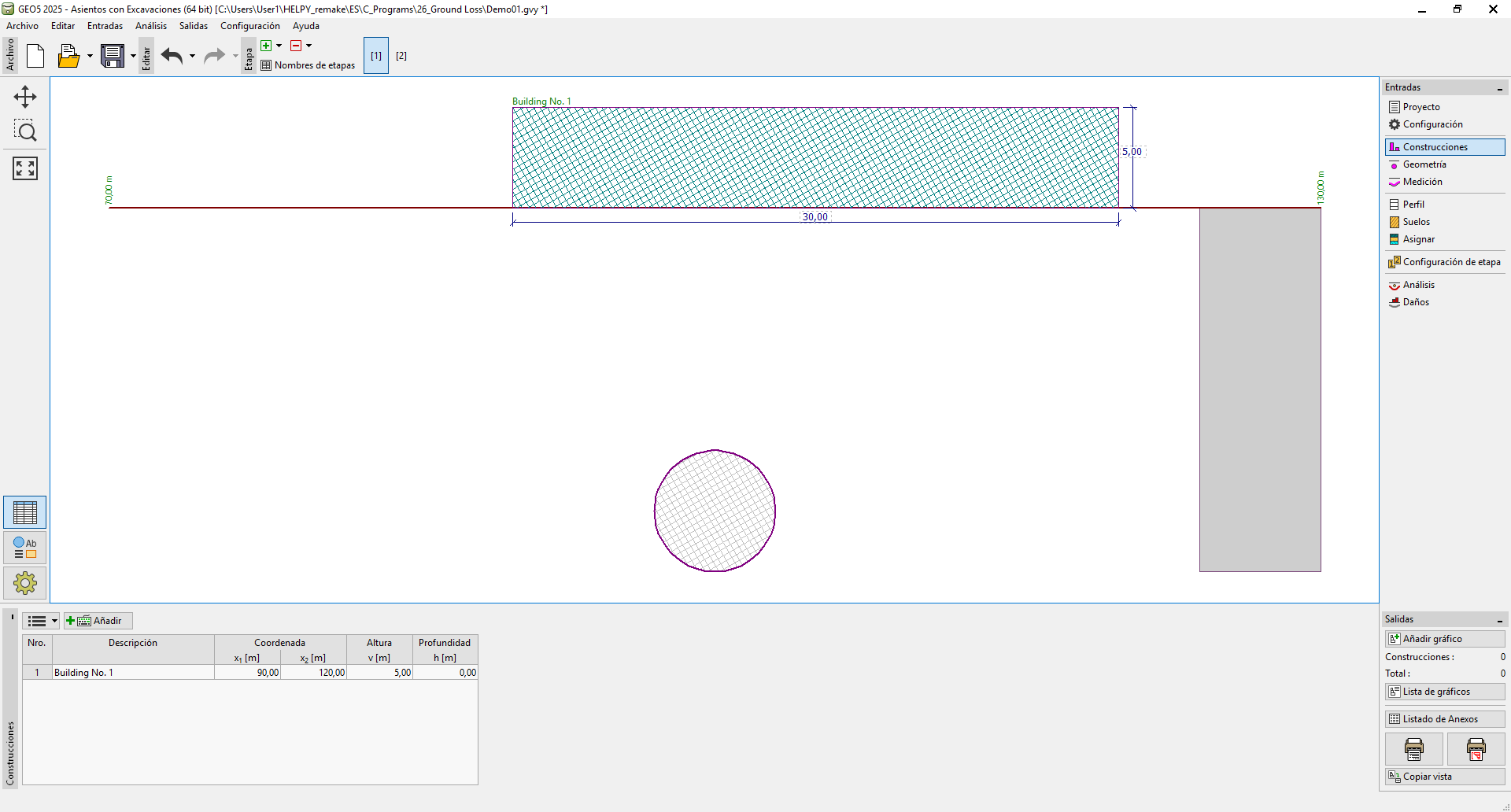Select Building No. 1 table row
The height and width of the screenshot is (812, 1511).
[x=132, y=673]
